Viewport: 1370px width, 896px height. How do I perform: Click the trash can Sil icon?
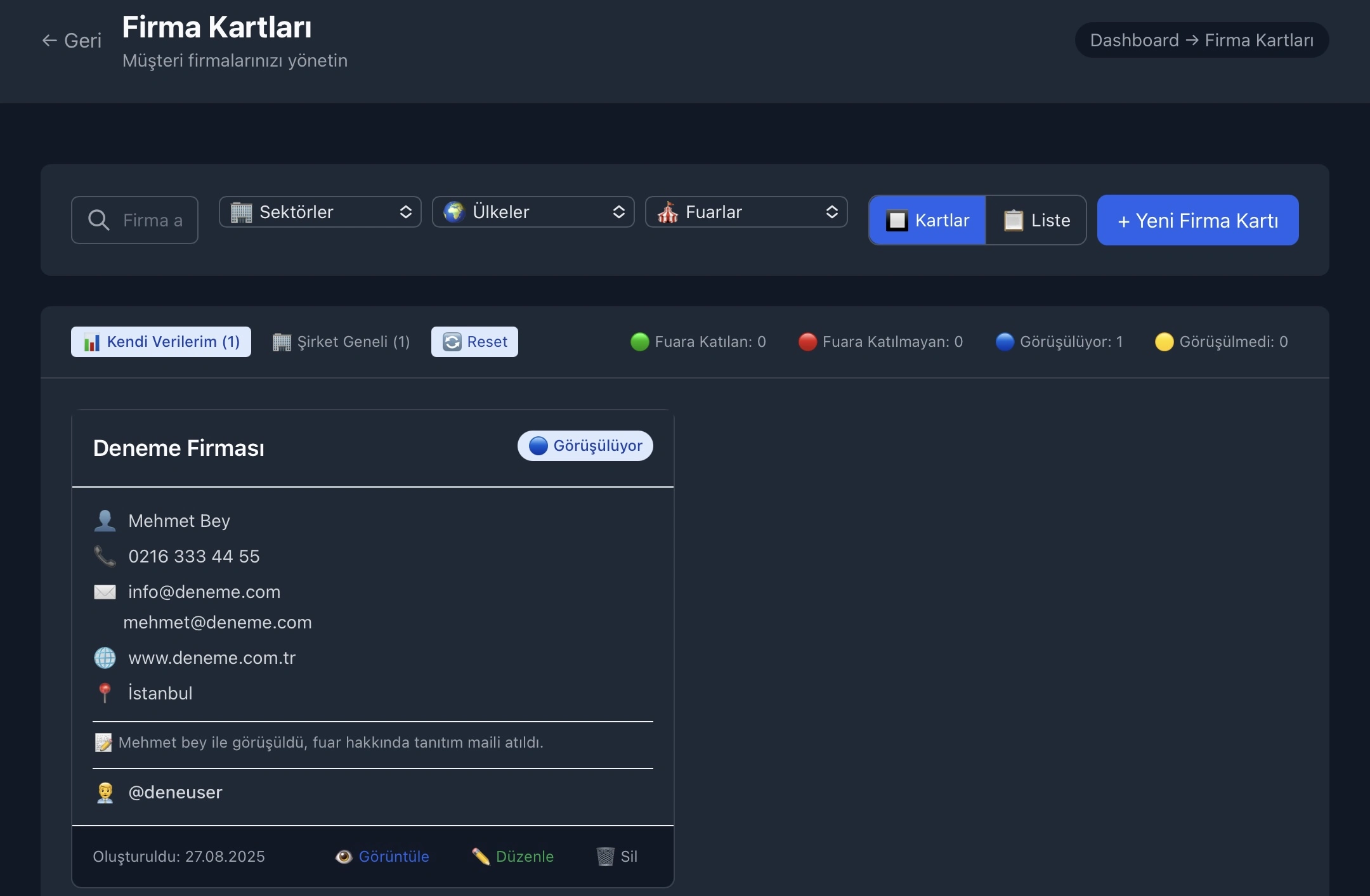tap(606, 857)
